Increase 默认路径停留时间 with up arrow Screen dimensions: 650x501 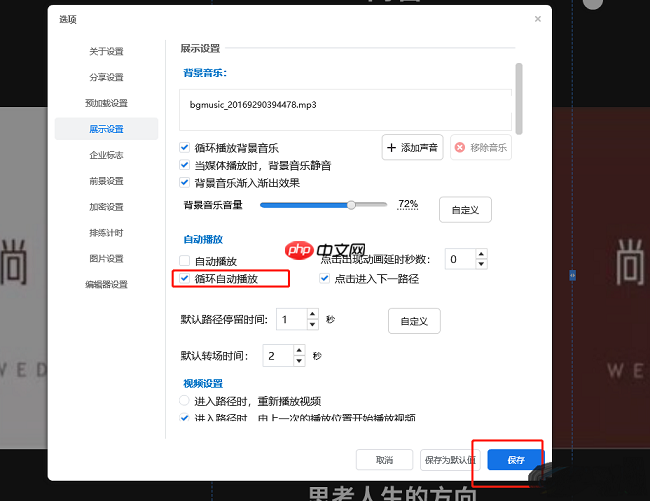click(x=313, y=314)
